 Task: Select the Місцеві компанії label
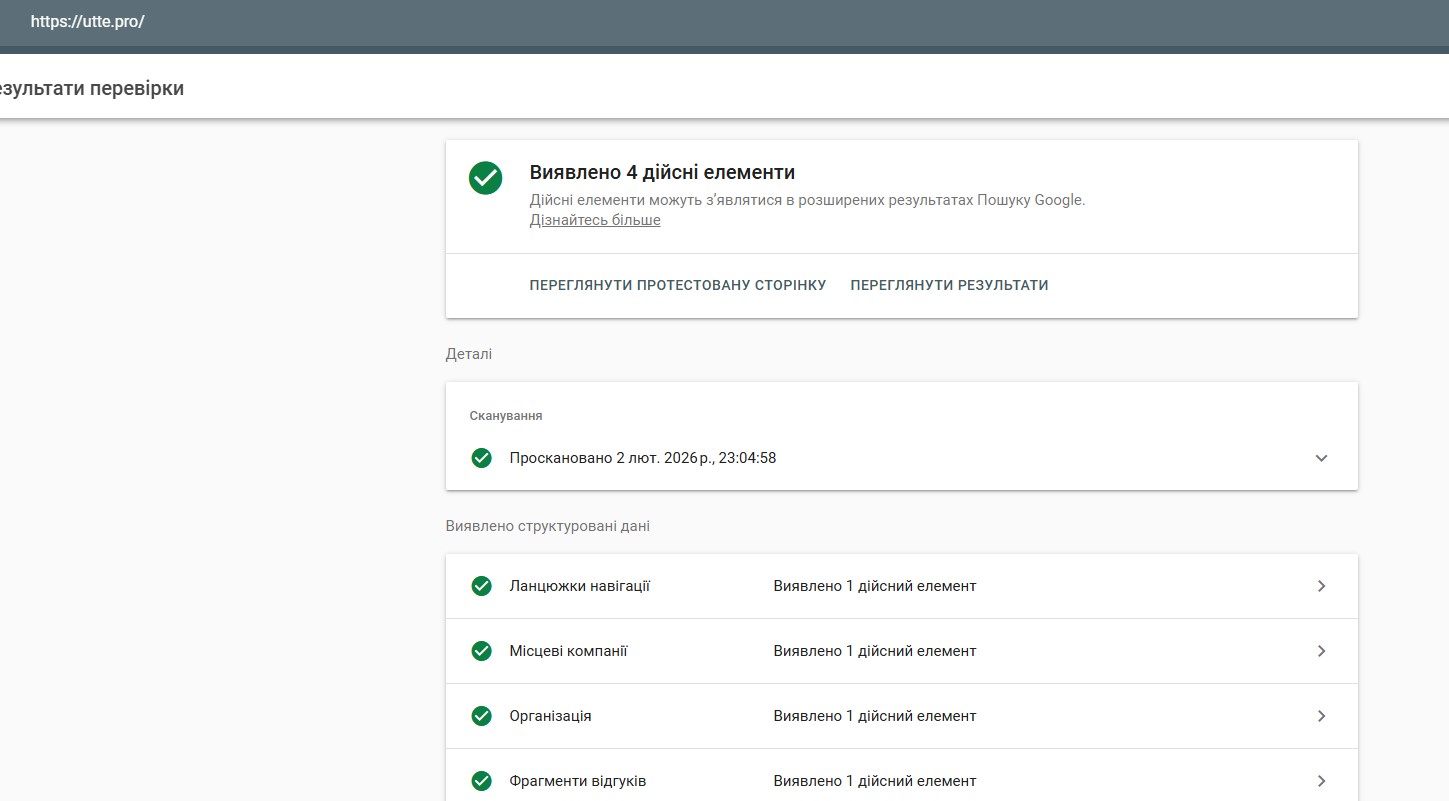tap(568, 651)
